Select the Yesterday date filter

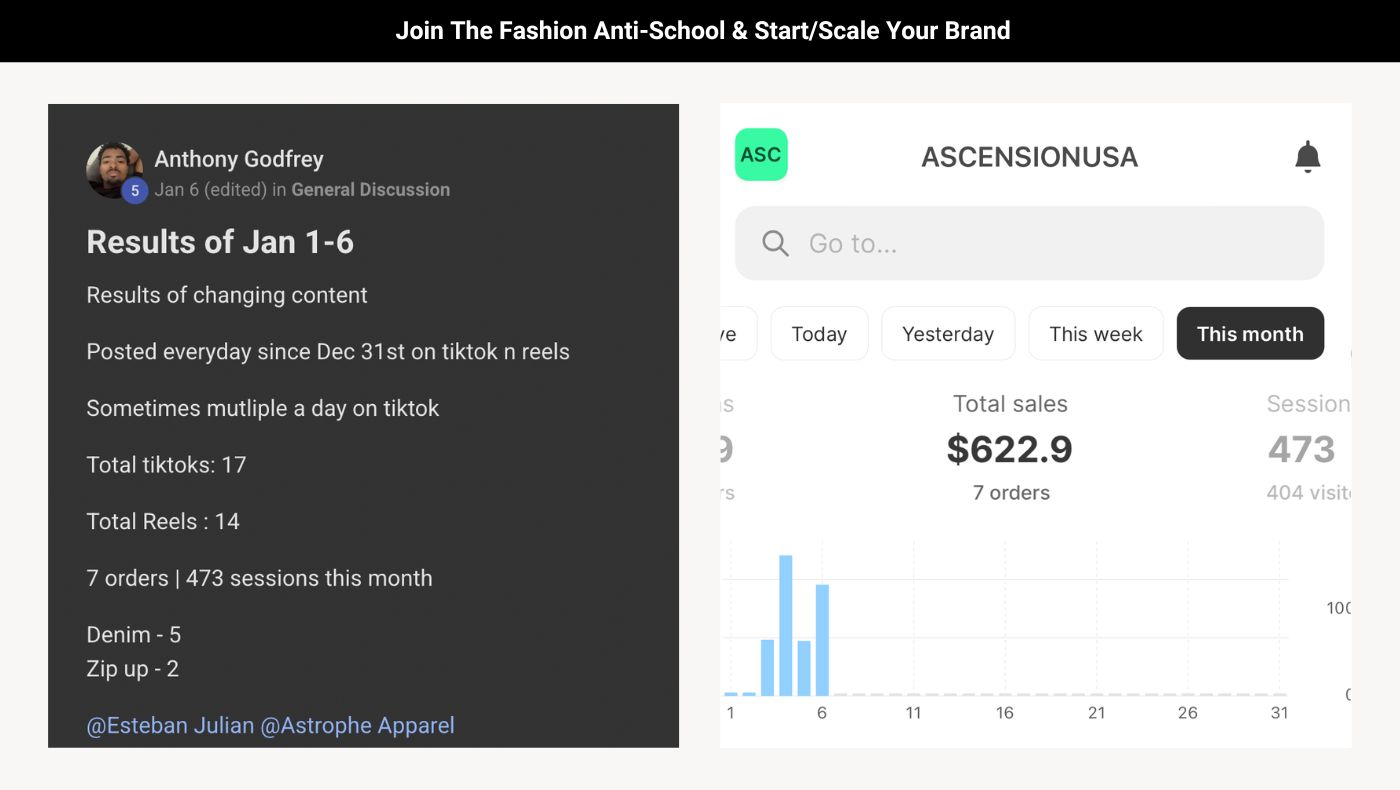pyautogui.click(x=947, y=334)
